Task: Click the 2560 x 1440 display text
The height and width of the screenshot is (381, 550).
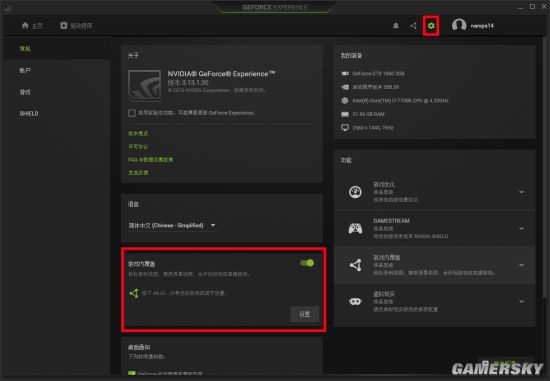Action: click(x=373, y=128)
